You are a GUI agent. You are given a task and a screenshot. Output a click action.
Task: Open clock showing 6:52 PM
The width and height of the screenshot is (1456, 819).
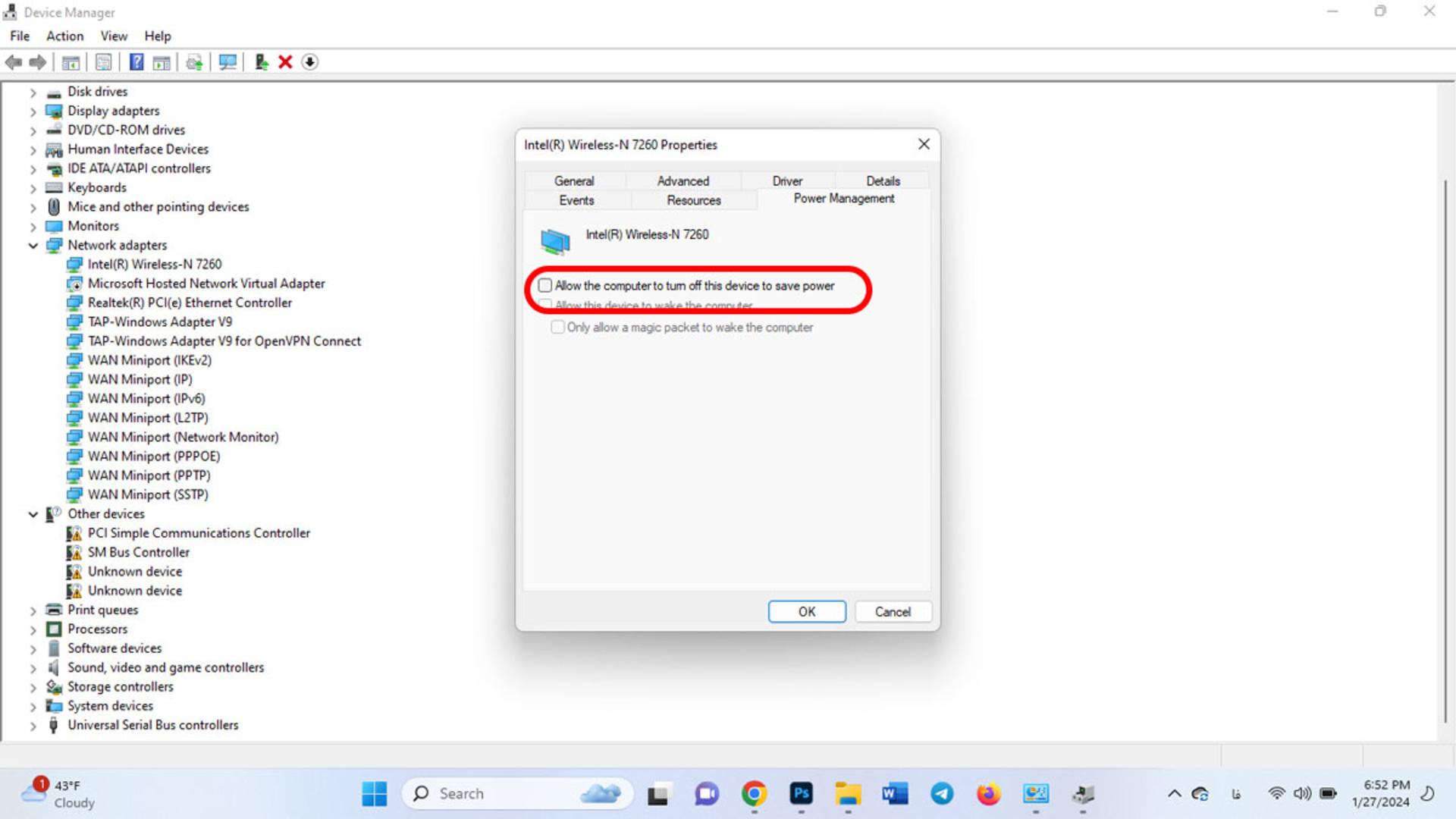click(x=1380, y=794)
